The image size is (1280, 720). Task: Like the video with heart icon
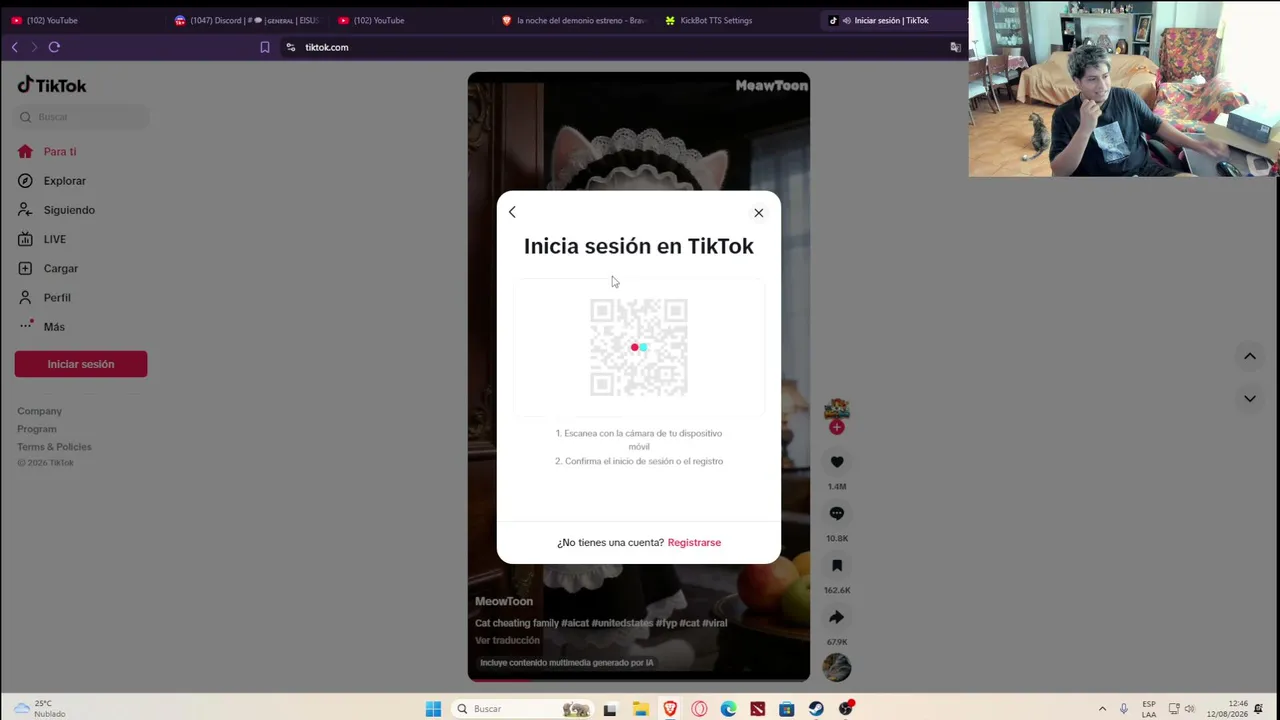pyautogui.click(x=837, y=462)
